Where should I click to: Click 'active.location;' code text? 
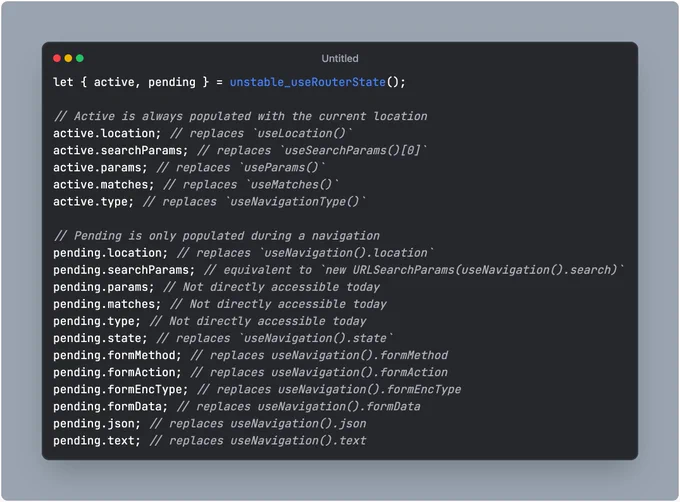click(107, 133)
